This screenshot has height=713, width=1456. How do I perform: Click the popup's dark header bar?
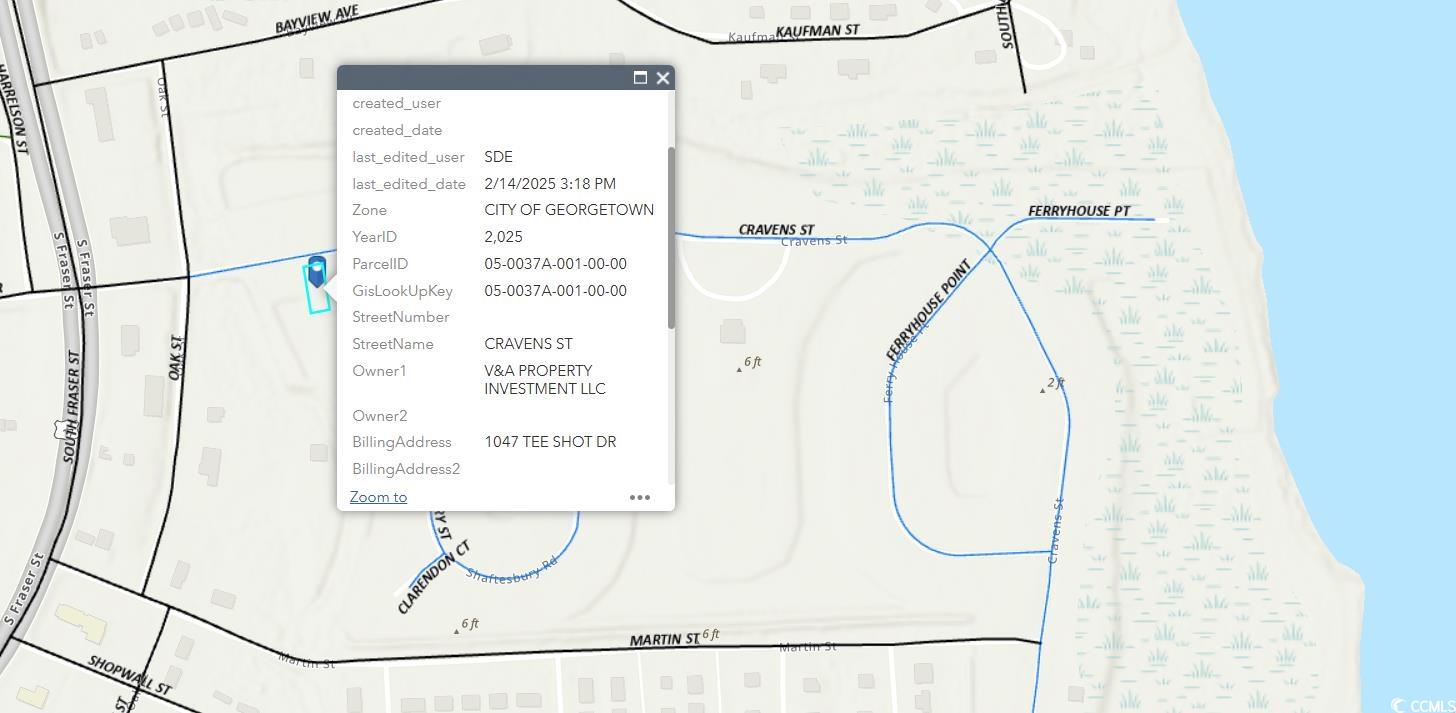coord(480,78)
